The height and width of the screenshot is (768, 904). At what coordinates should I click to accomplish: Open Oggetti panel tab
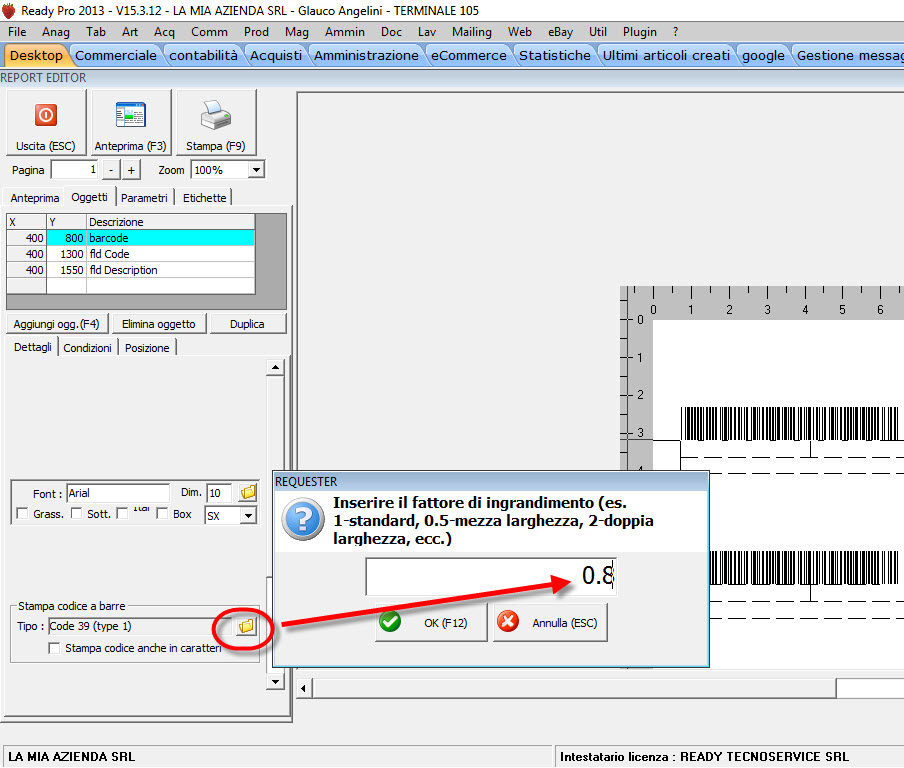click(x=89, y=197)
